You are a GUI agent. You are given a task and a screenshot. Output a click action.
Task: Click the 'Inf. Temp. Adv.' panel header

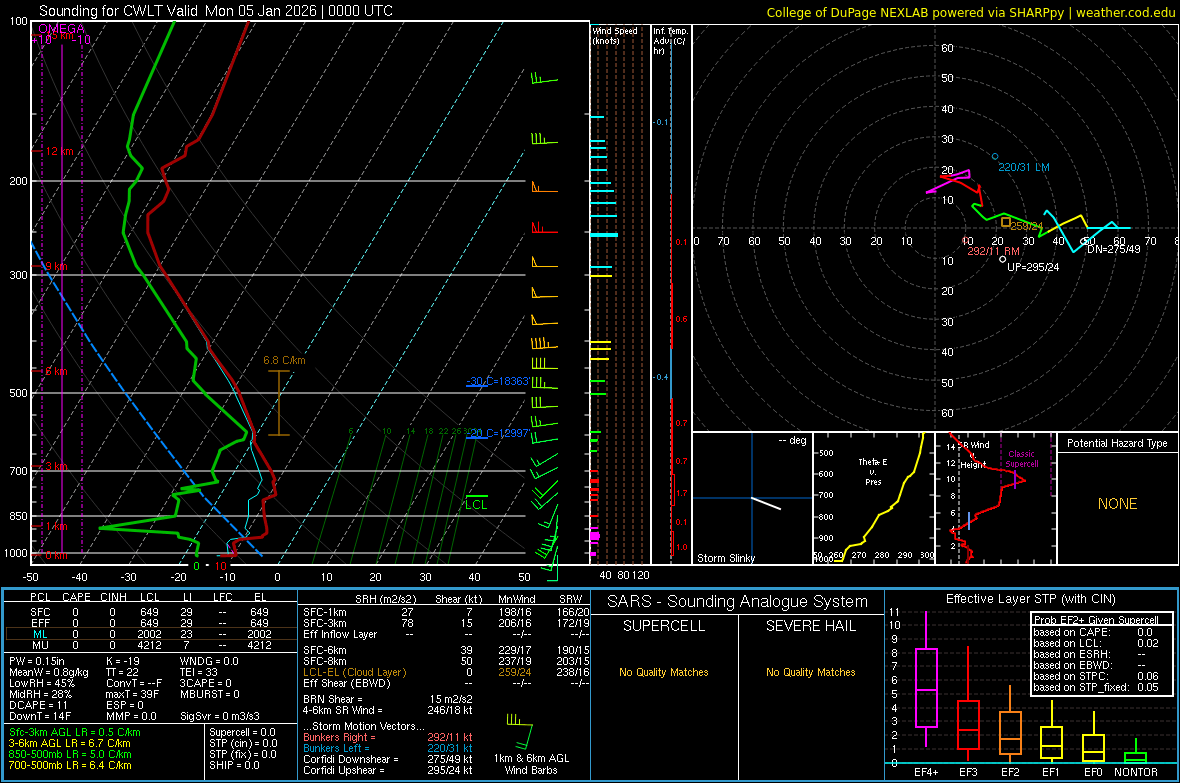point(670,41)
